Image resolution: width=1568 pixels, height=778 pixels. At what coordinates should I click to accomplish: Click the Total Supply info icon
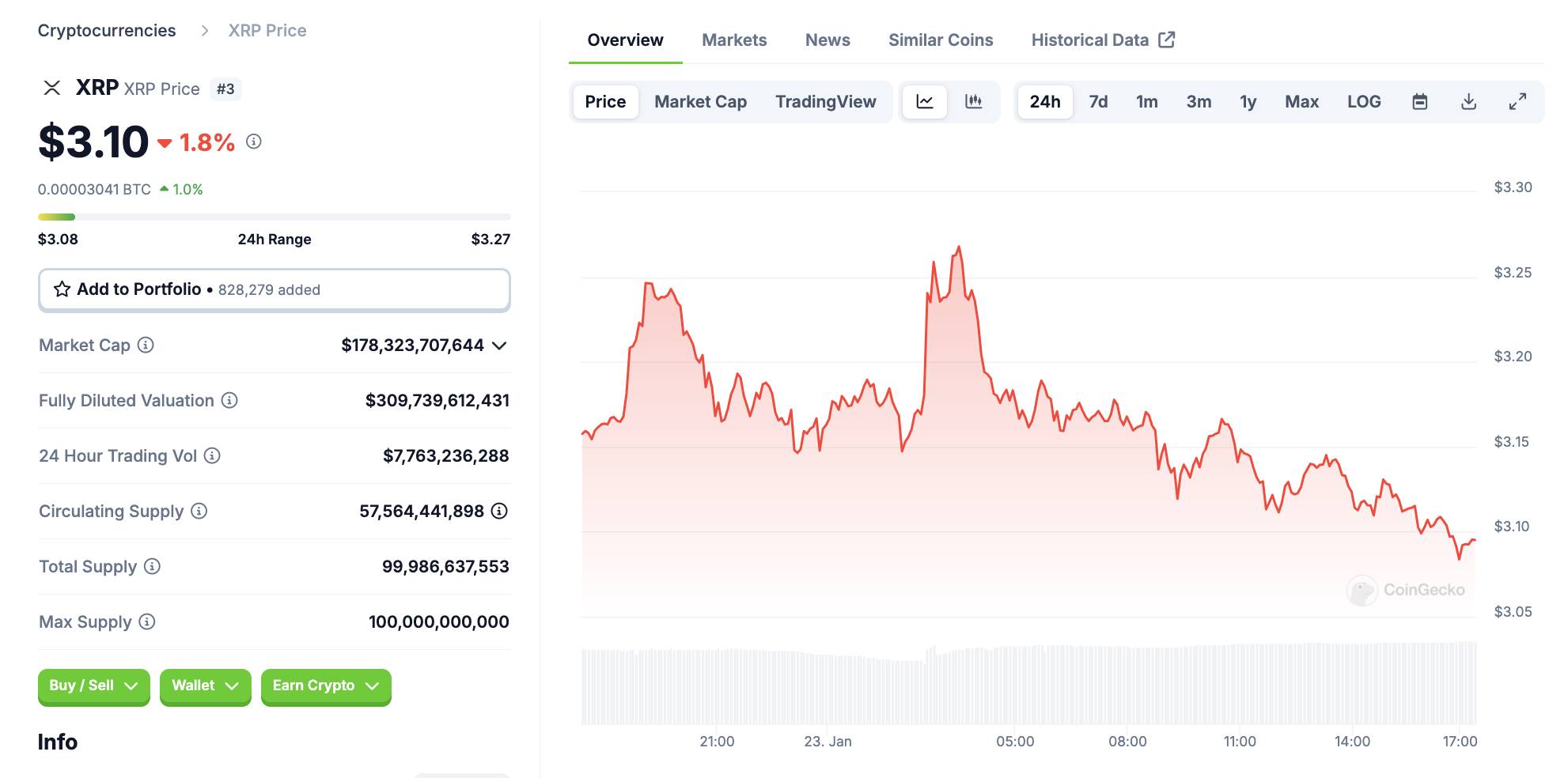pyautogui.click(x=152, y=566)
